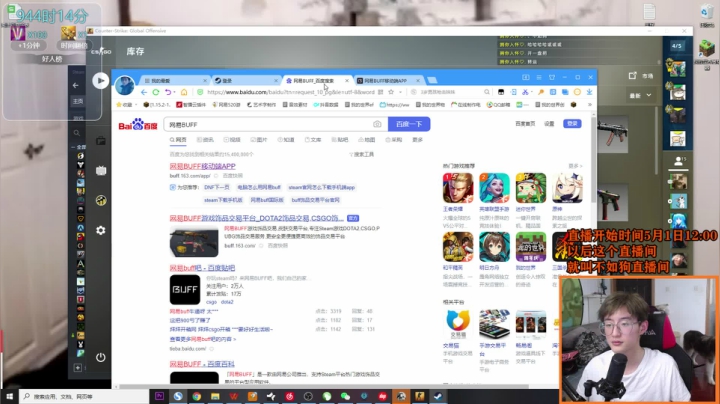The image size is (720, 404).
Task: Click the Steam library search magnifier
Action: pos(77,133)
